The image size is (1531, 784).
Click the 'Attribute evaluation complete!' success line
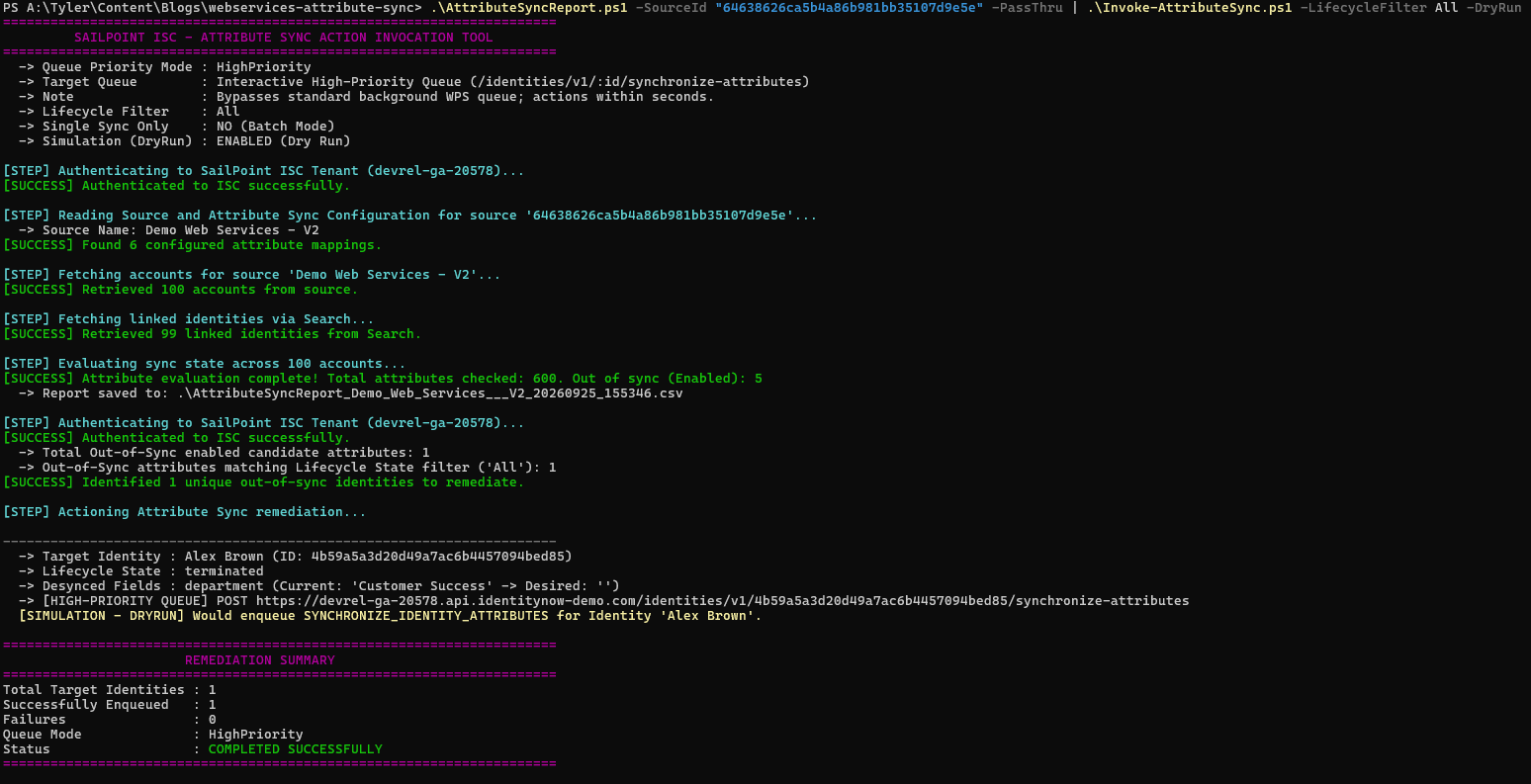(383, 379)
